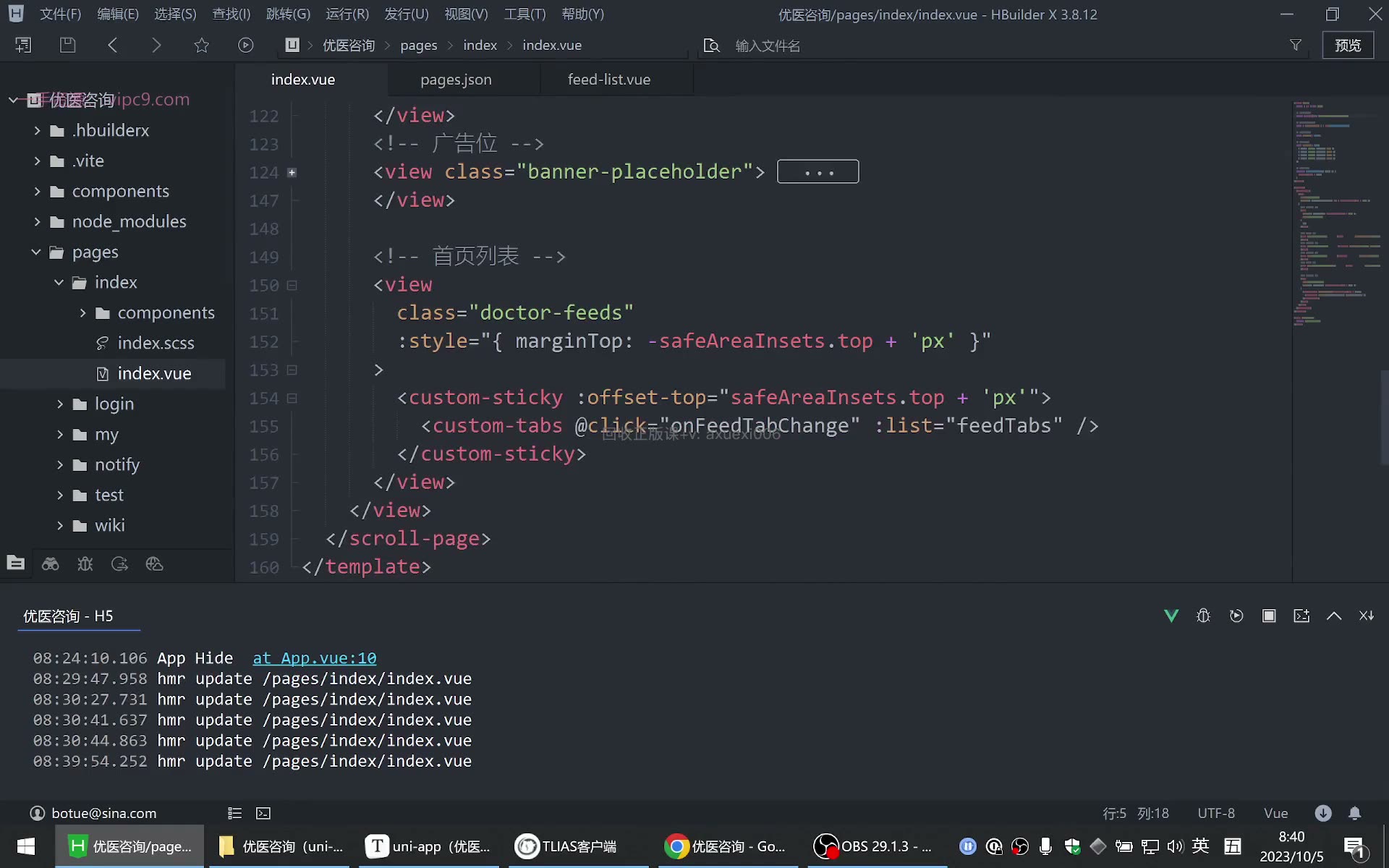The image size is (1389, 868).
Task: Click the code minimap overview
Action: 1336,213
